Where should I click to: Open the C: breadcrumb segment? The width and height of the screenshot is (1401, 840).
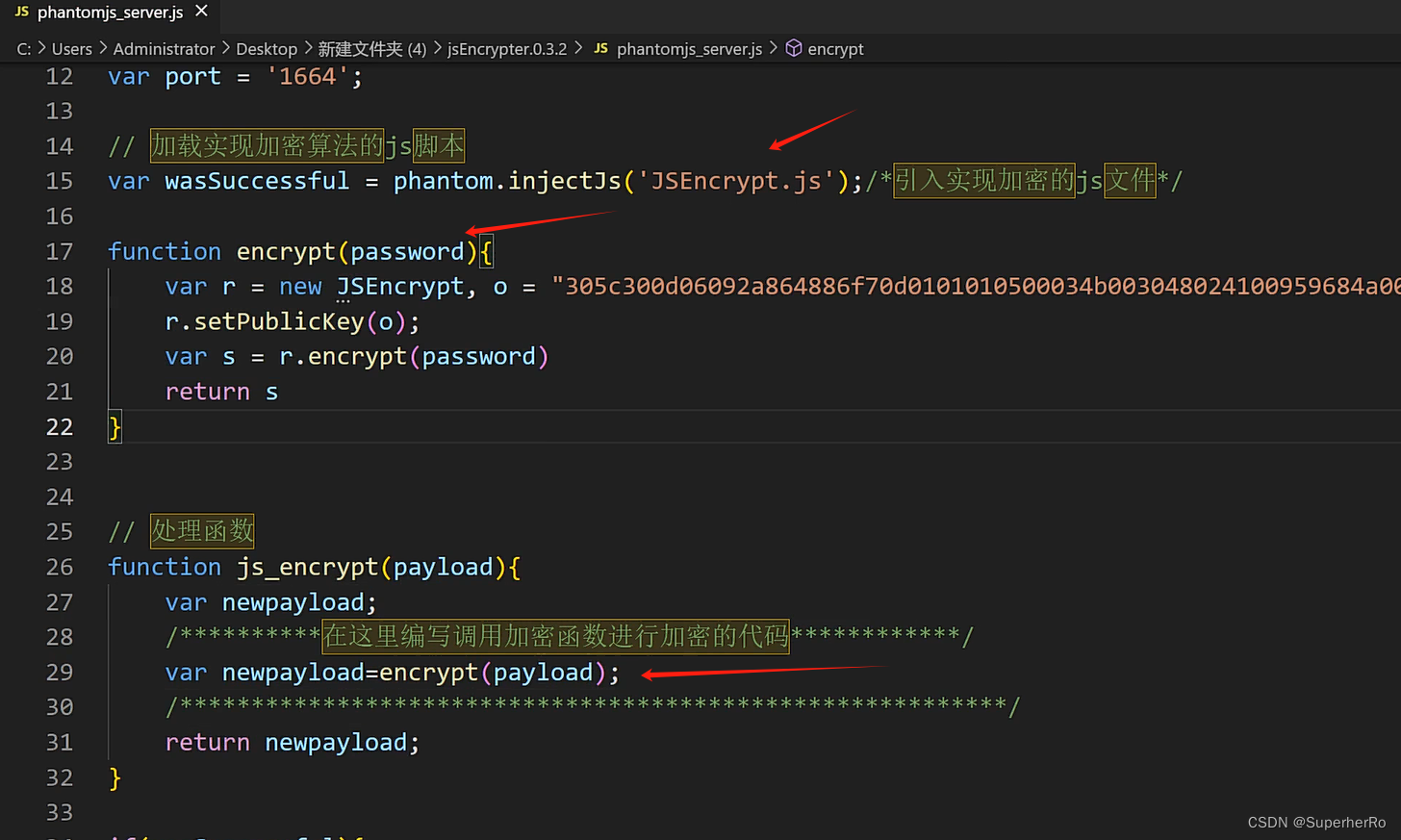coord(24,49)
